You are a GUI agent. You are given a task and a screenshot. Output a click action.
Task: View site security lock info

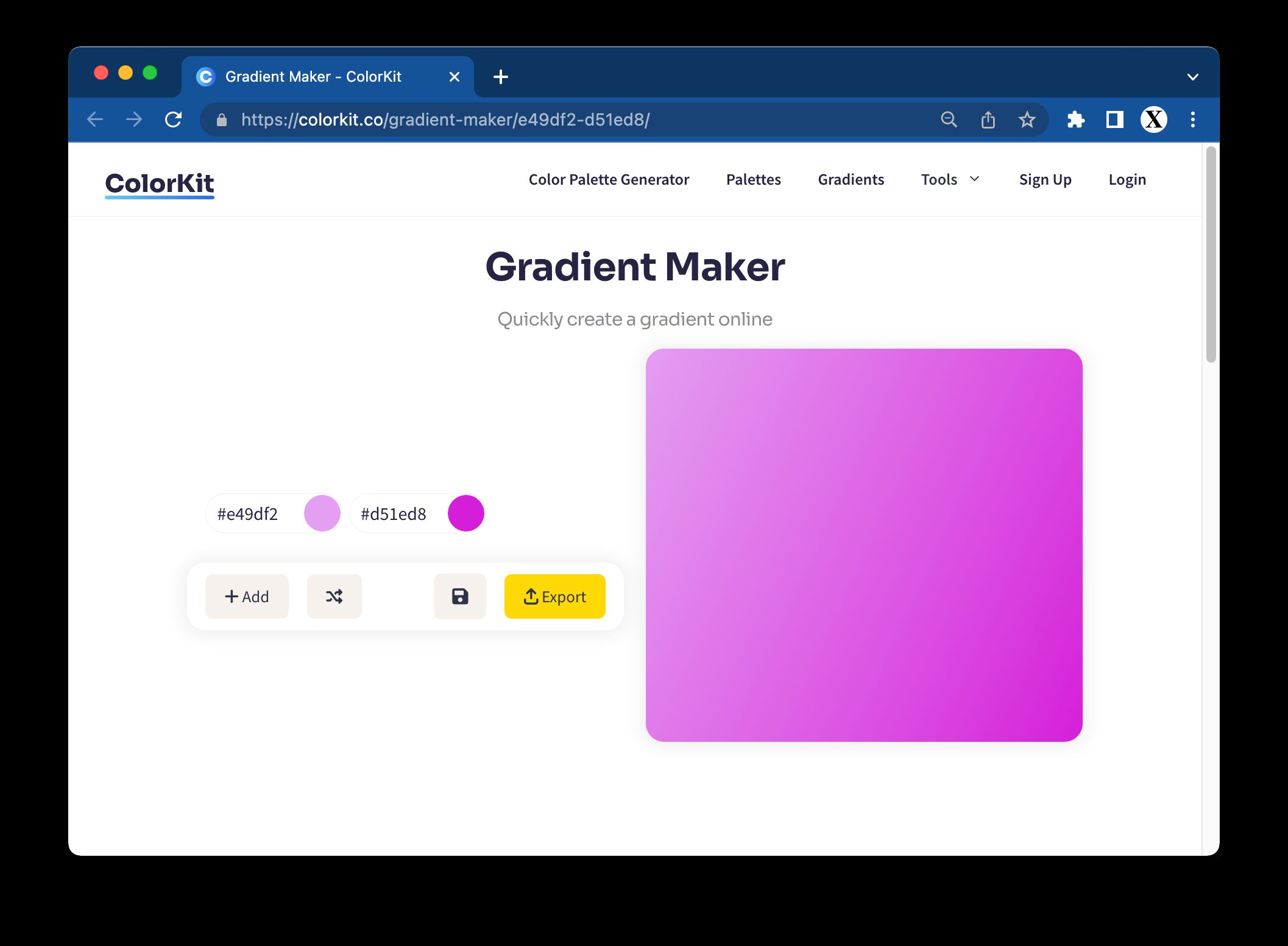[222, 119]
